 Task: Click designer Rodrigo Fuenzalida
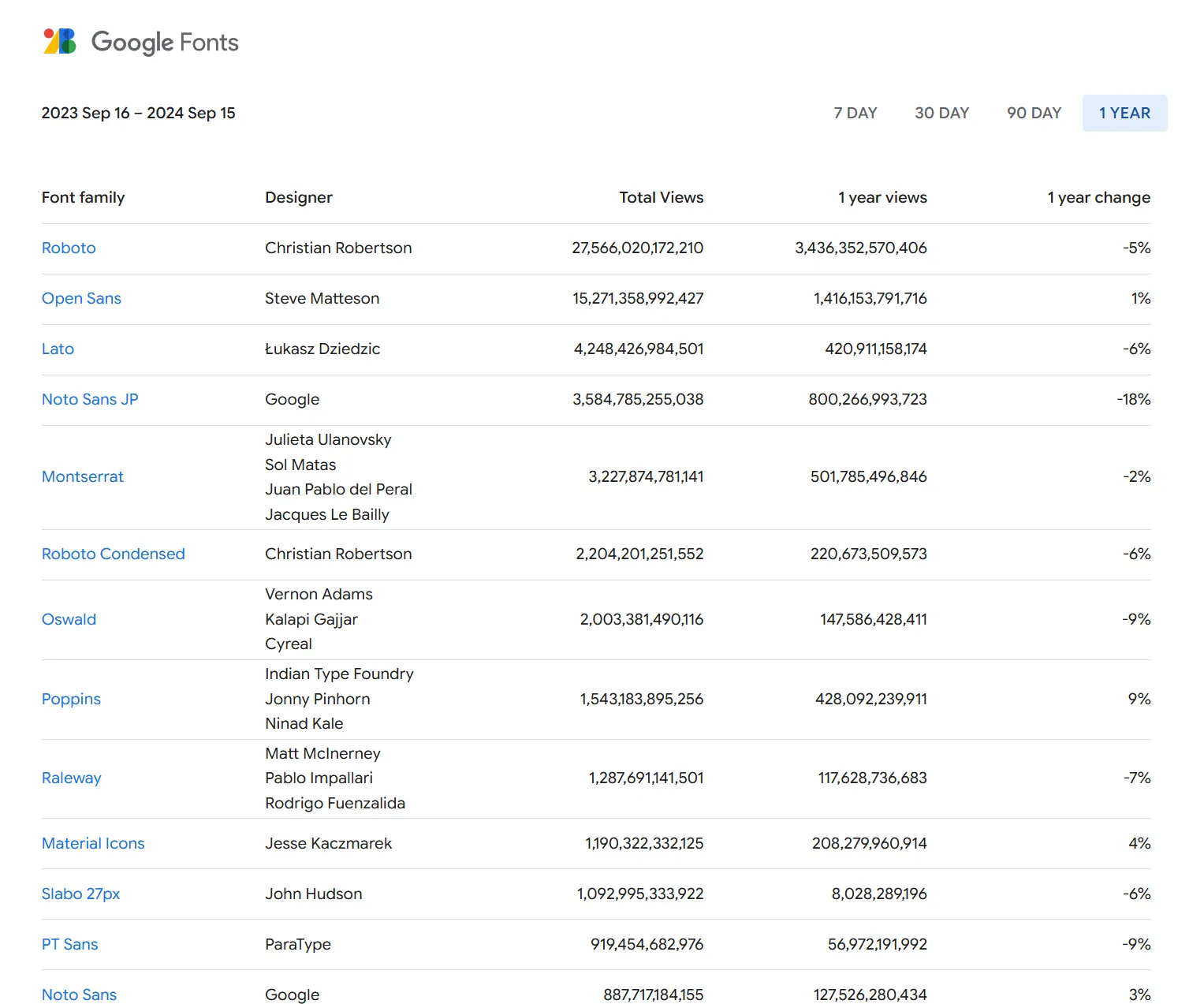click(335, 803)
